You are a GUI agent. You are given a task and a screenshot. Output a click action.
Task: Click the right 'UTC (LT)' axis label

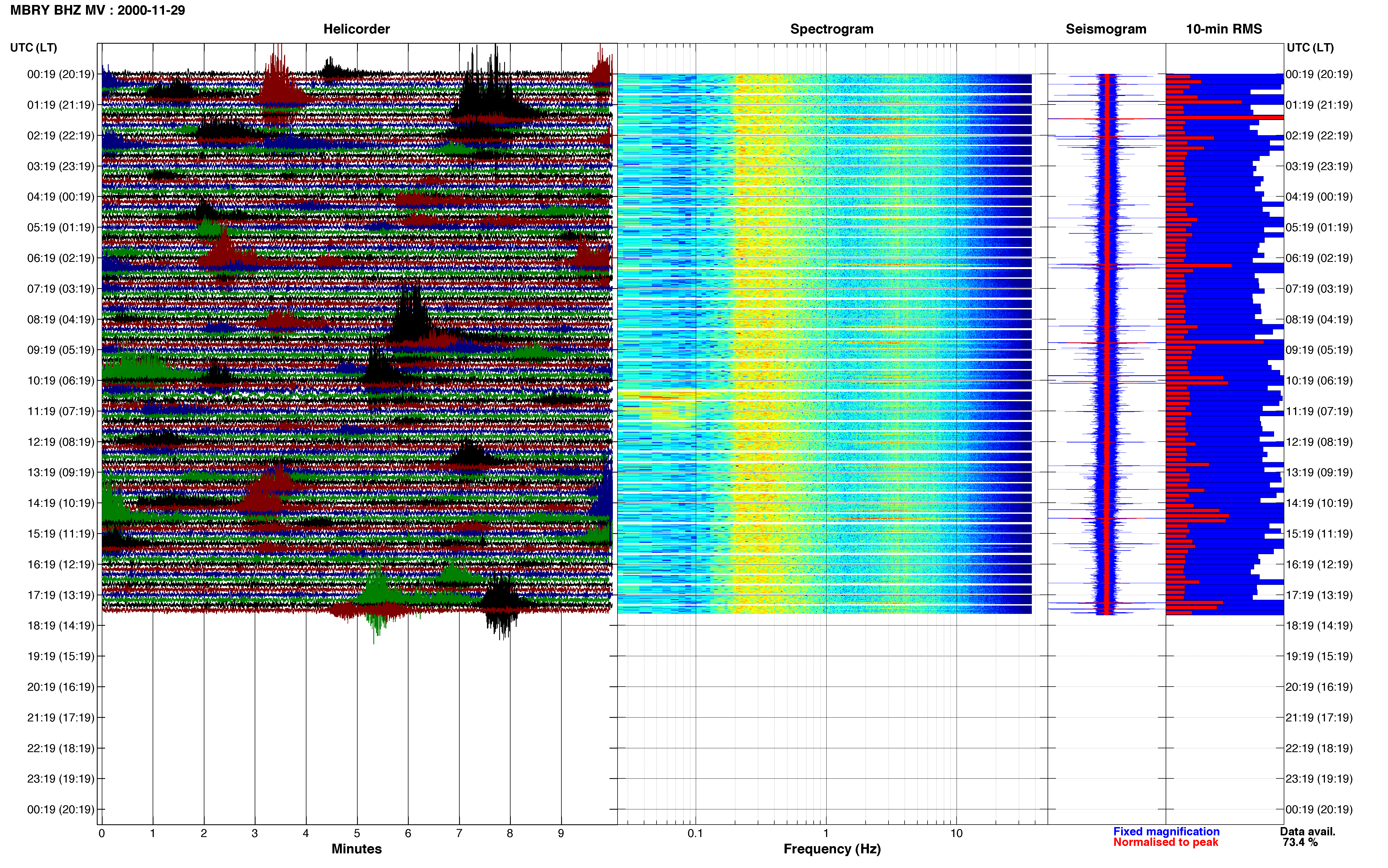tap(1310, 48)
